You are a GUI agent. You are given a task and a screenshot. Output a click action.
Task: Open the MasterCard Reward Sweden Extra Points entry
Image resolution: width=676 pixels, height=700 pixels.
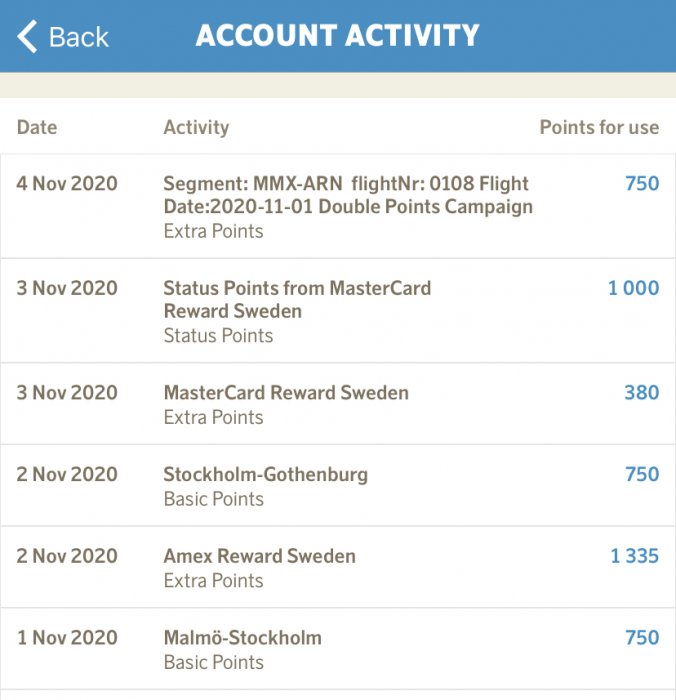tap(286, 393)
